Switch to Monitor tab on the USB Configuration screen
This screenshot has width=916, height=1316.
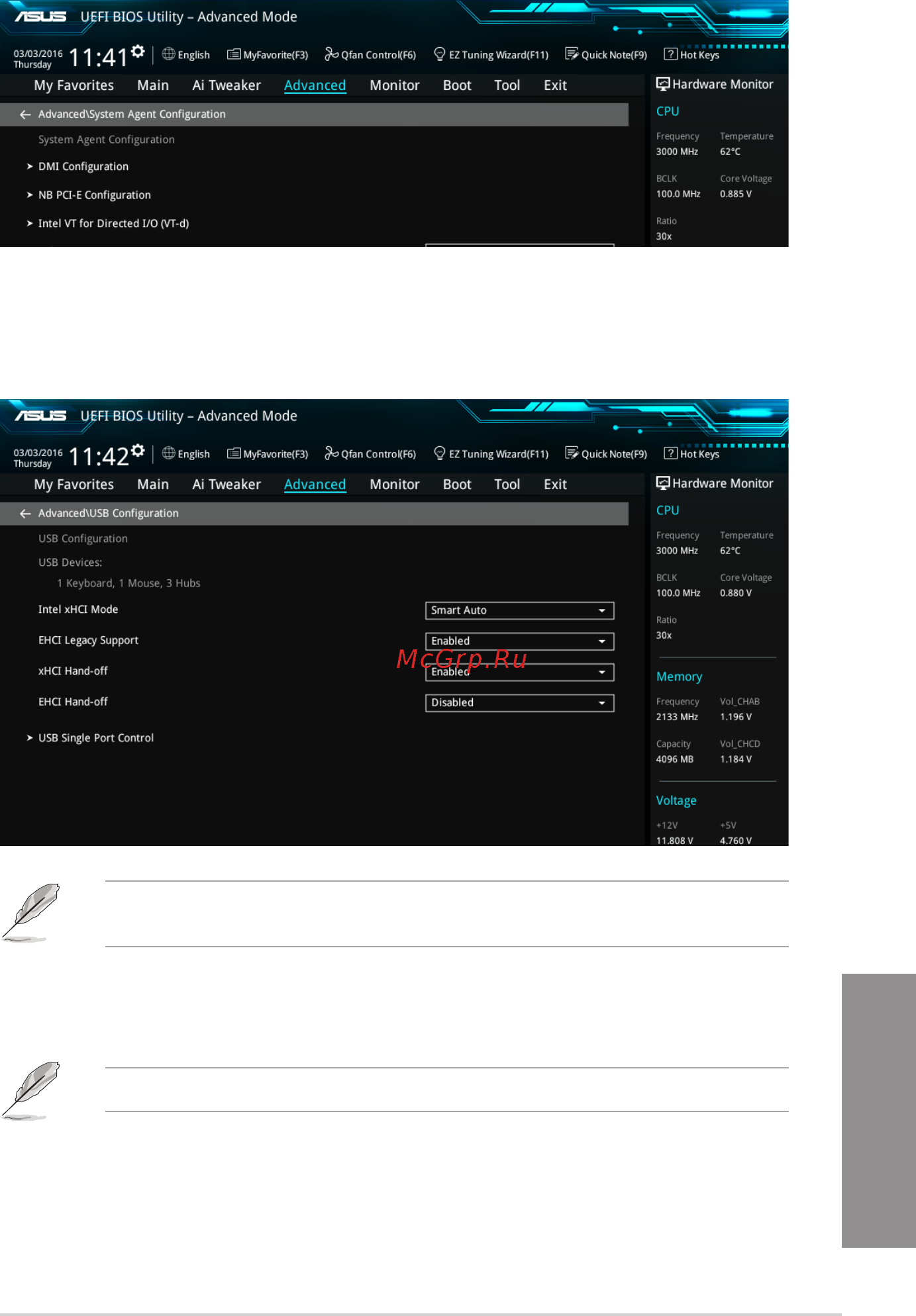(x=395, y=485)
